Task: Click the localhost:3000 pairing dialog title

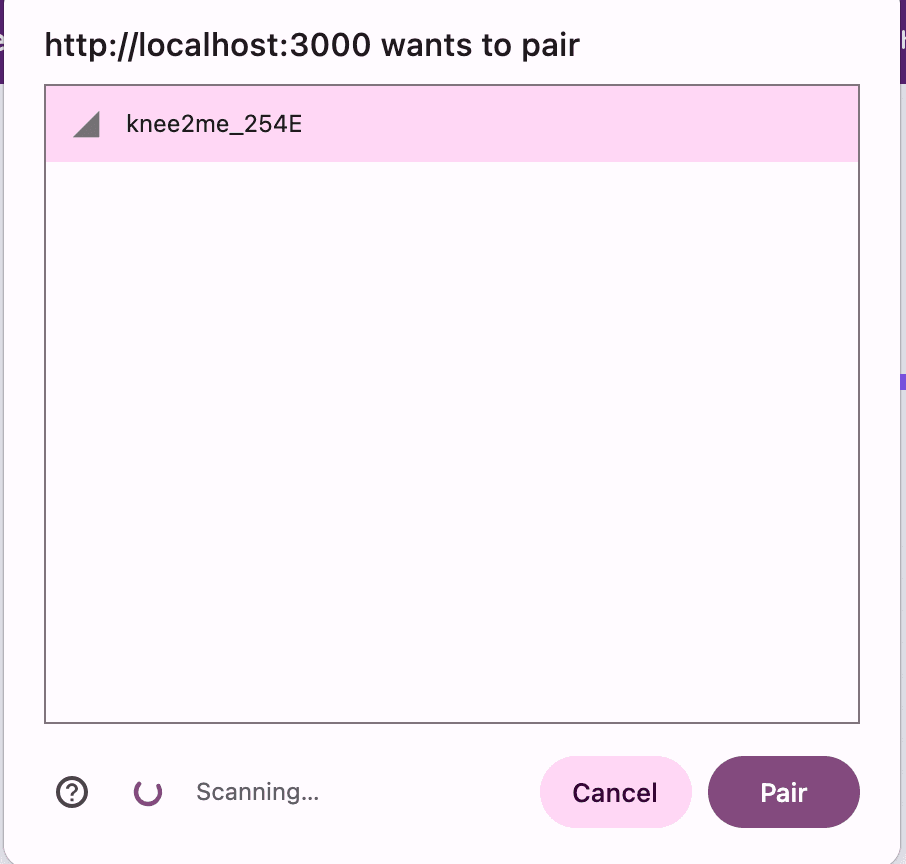Action: [x=311, y=44]
